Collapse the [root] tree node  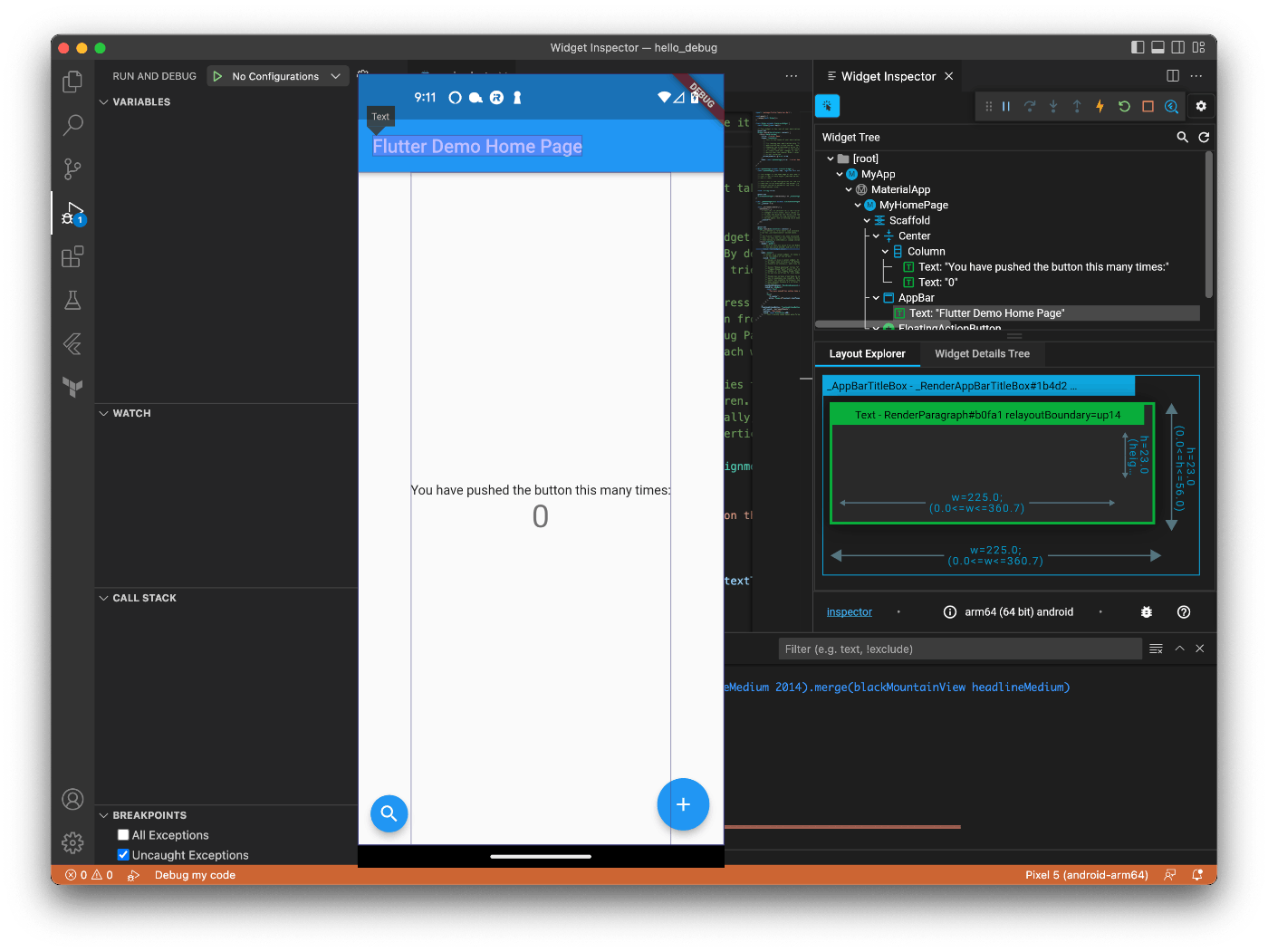click(831, 159)
